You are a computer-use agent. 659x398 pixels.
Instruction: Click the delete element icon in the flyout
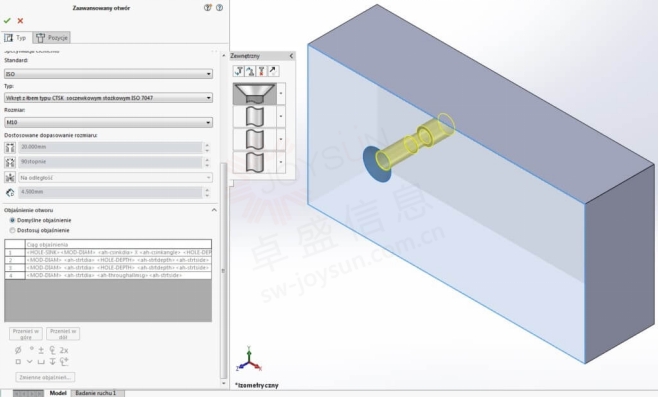261,71
